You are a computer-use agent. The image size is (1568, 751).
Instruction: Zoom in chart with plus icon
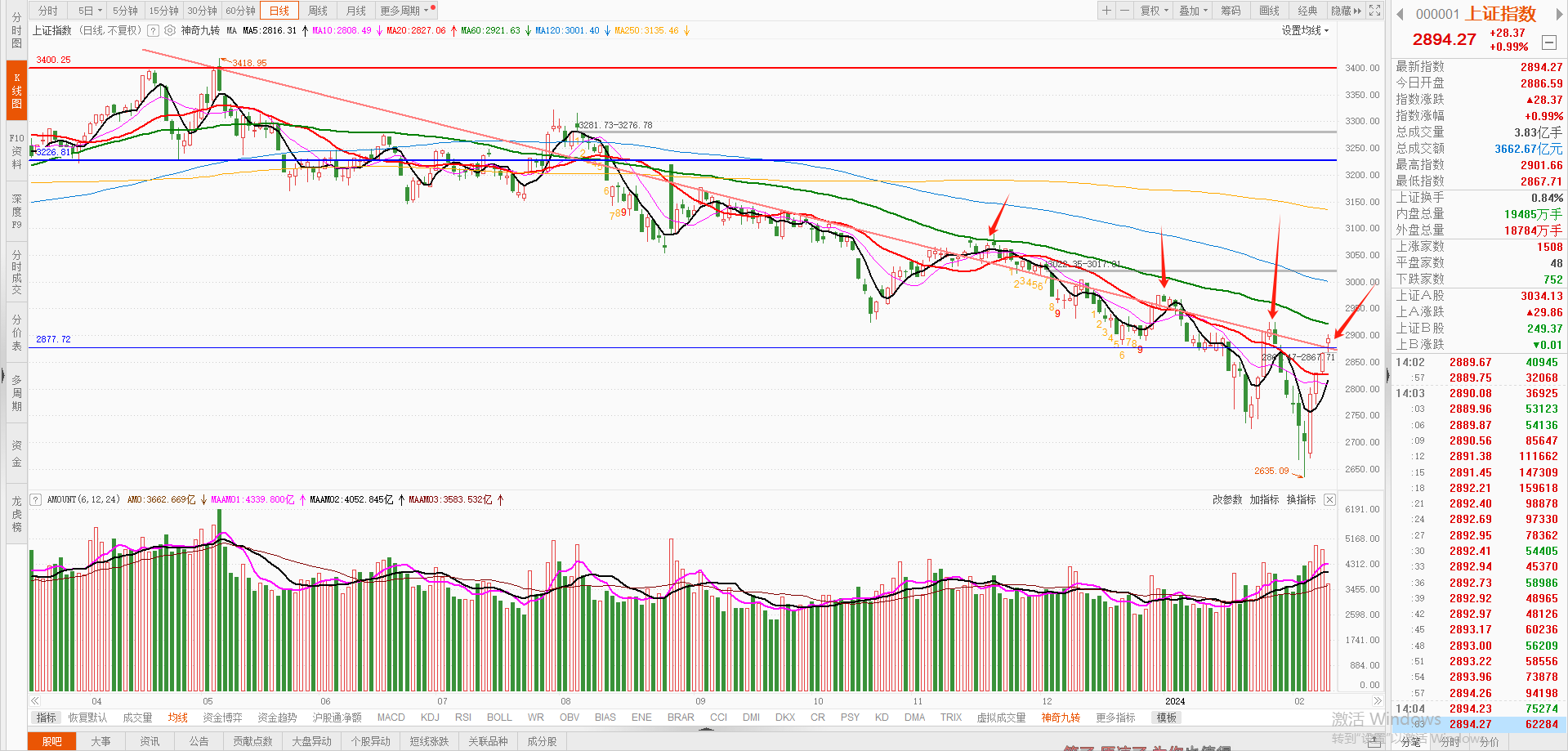pos(1106,11)
